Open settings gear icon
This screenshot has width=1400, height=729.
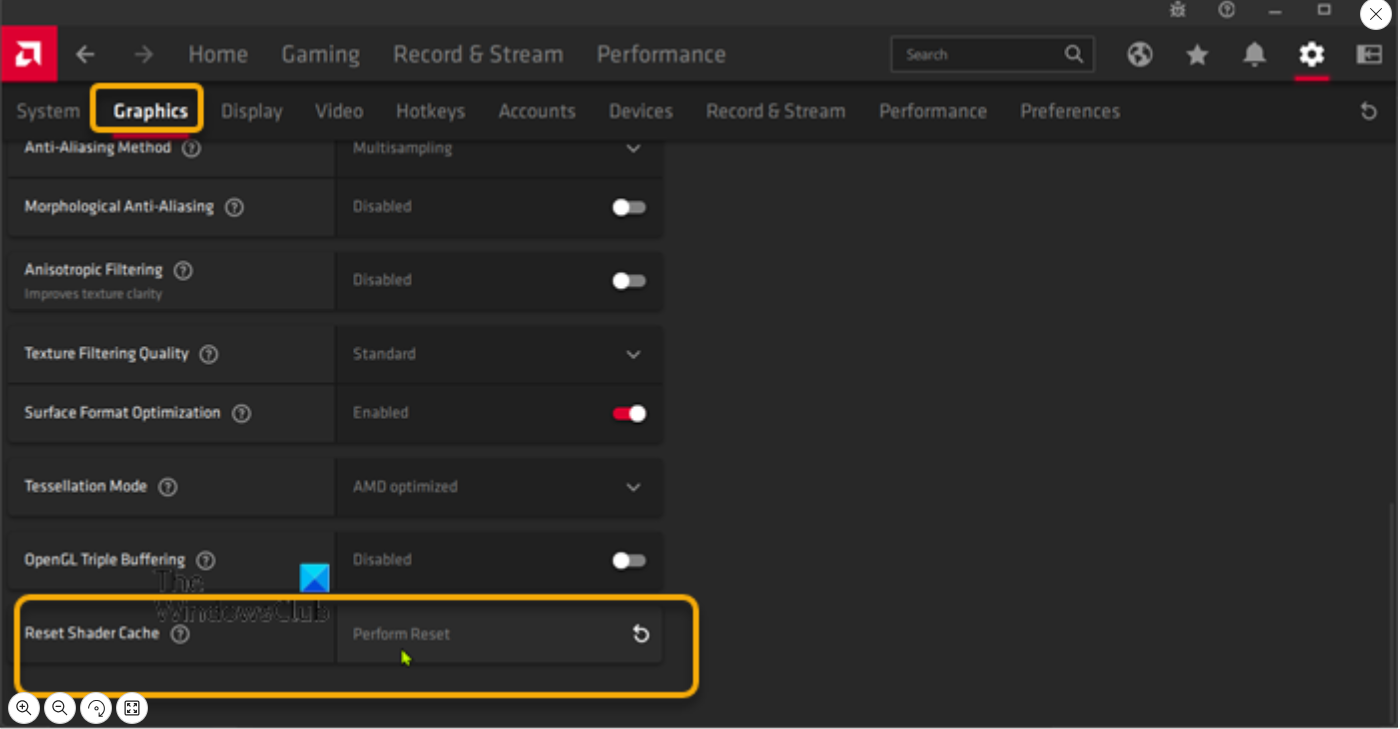(x=1312, y=54)
